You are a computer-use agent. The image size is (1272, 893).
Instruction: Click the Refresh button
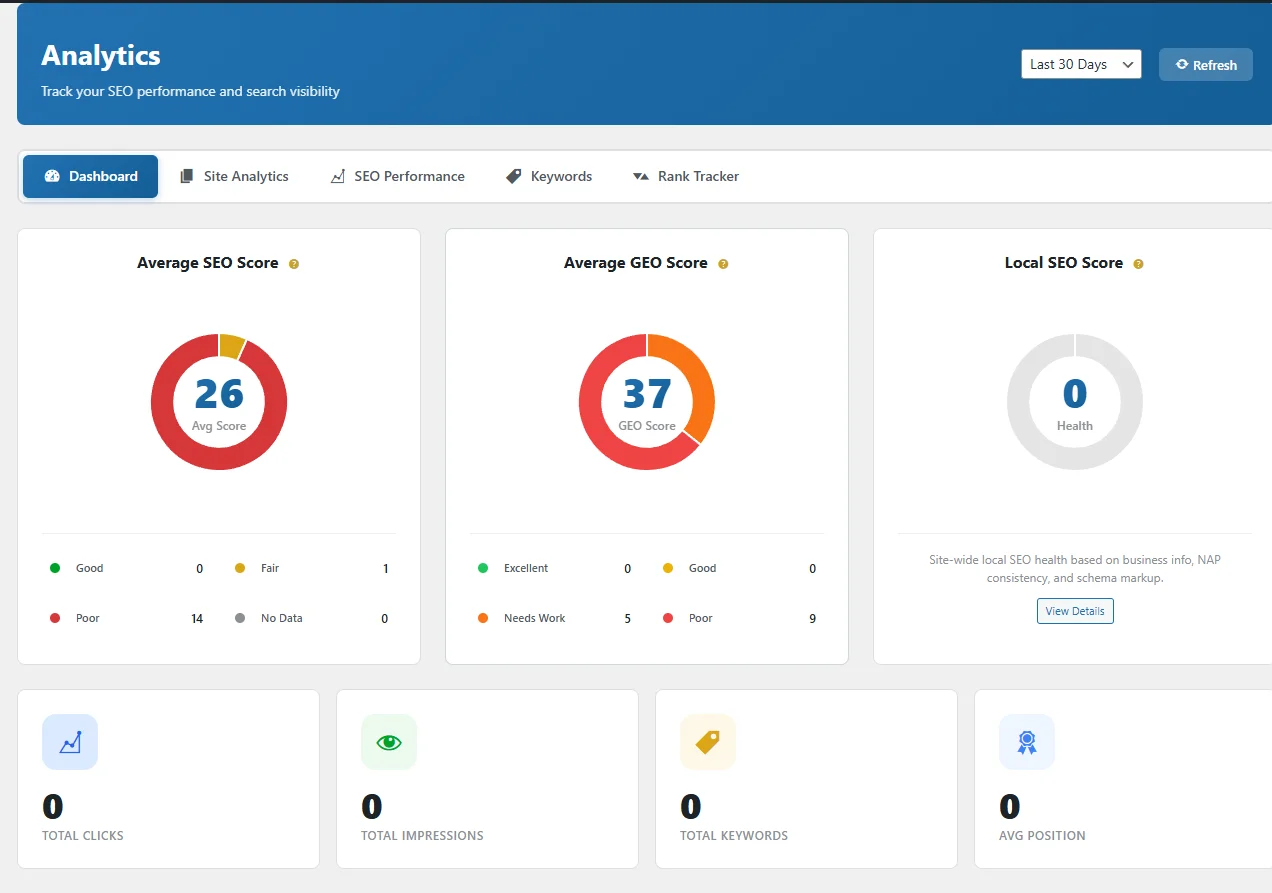1205,64
